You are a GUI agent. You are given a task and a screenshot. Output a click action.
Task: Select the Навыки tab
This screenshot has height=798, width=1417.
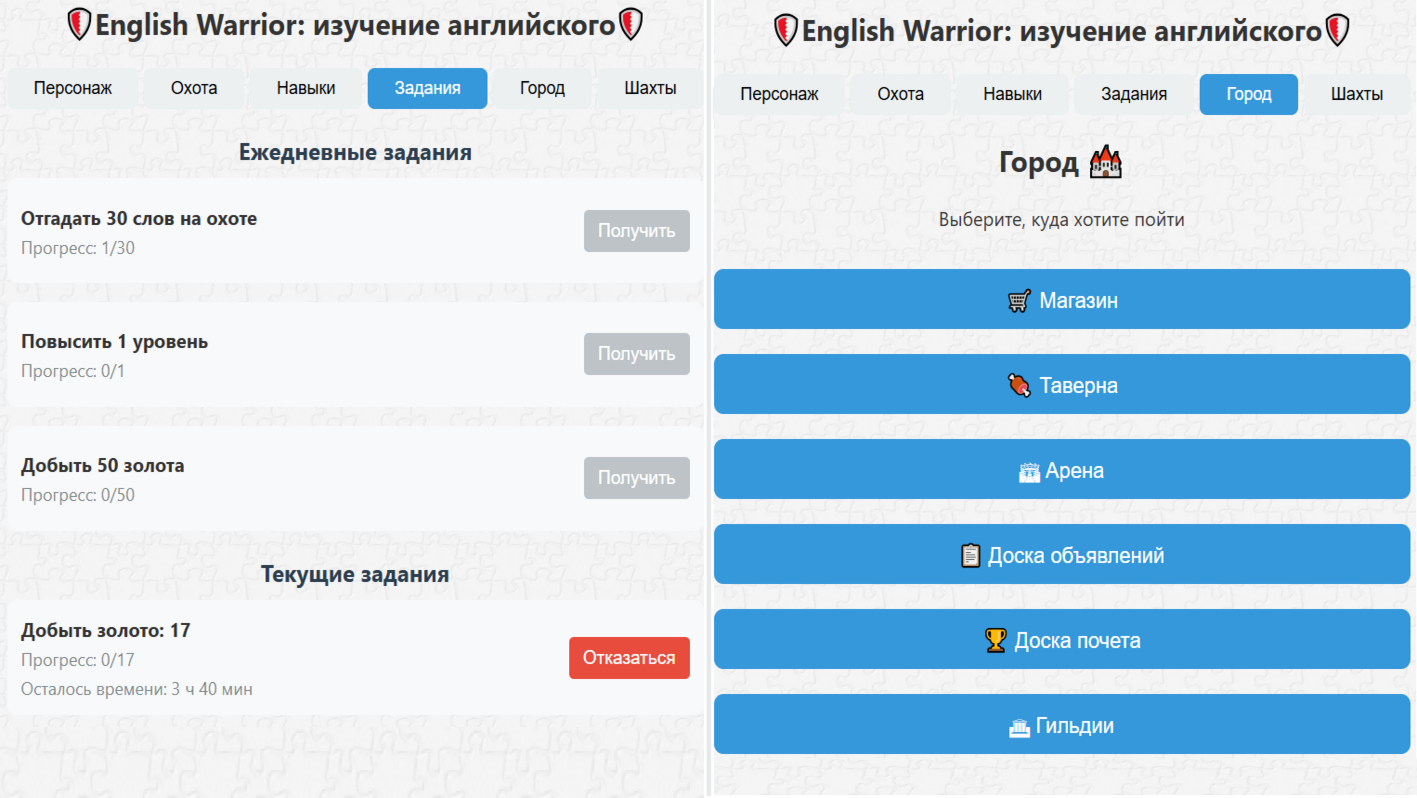coord(305,88)
